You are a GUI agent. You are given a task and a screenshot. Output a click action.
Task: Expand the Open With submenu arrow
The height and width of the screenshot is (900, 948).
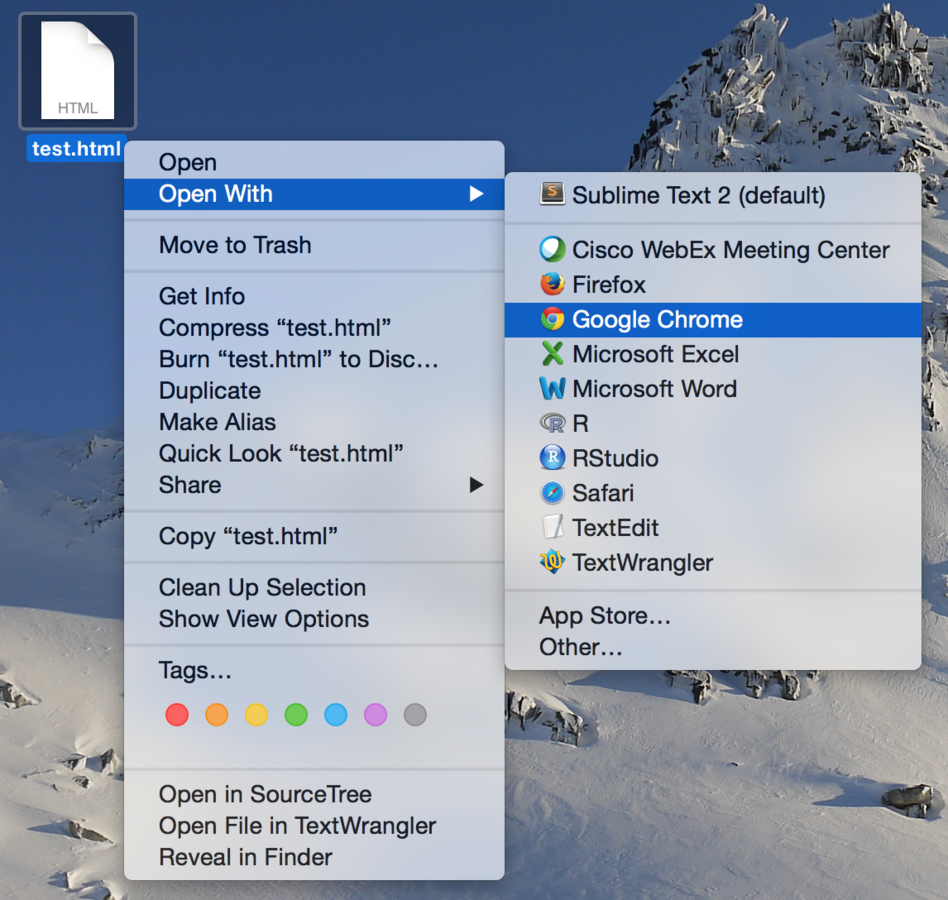[476, 194]
